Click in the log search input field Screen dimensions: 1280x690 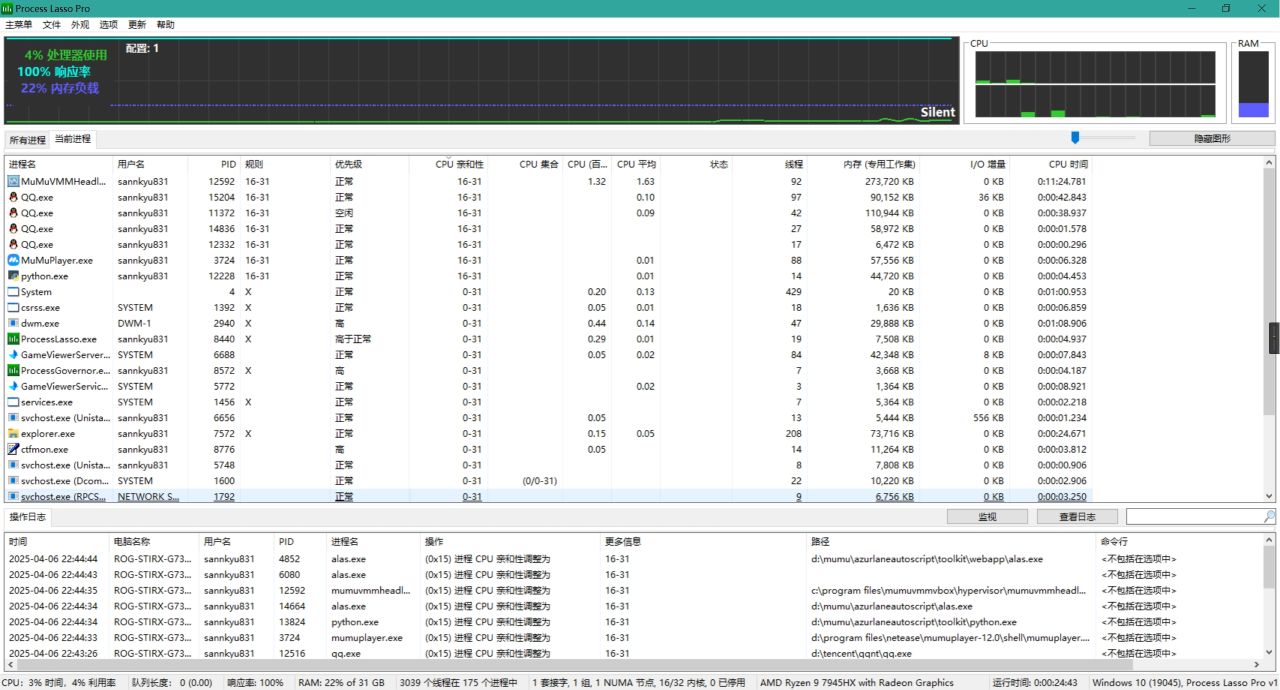(x=1194, y=517)
